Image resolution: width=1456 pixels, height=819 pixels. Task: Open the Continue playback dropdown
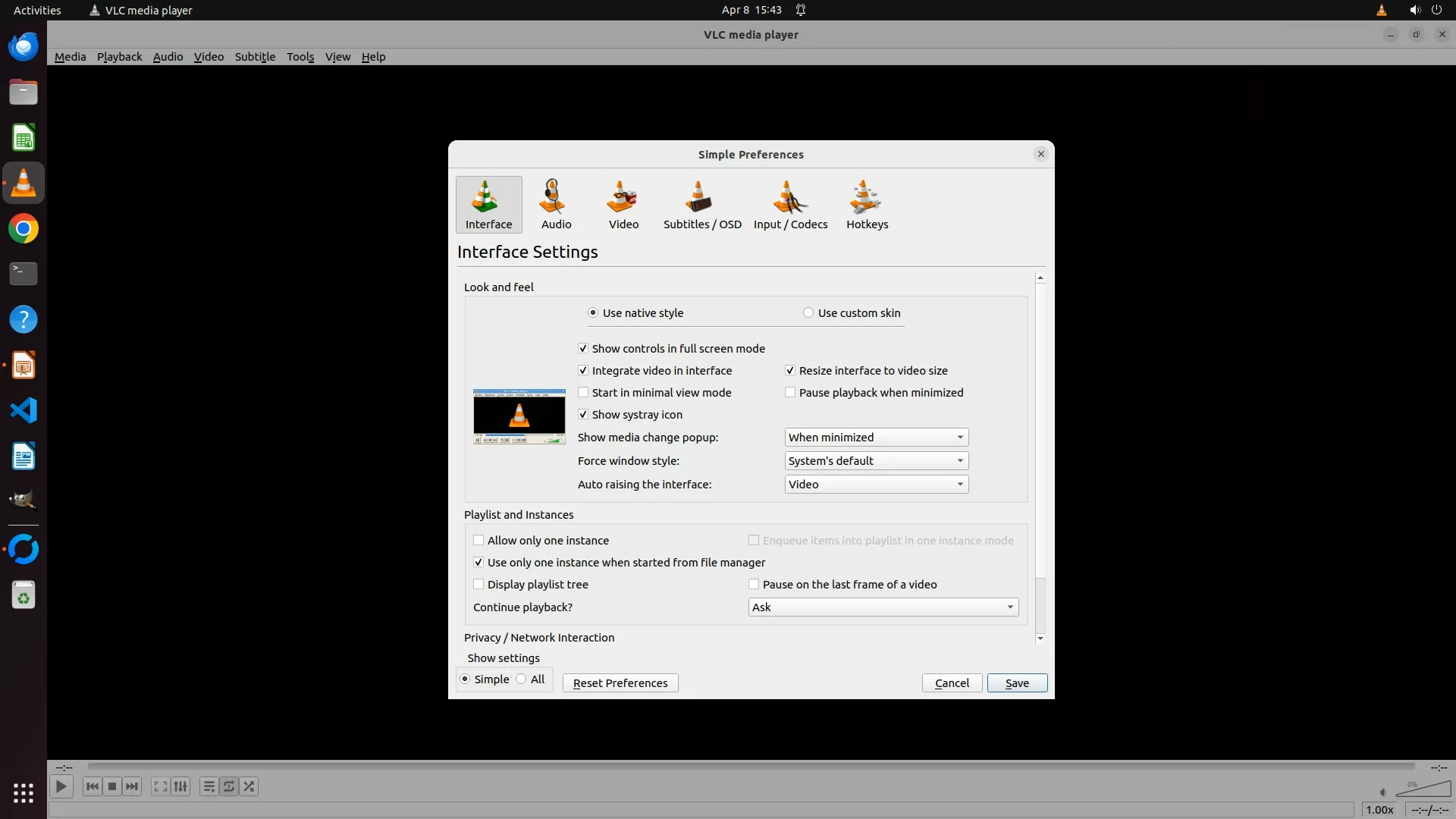coord(883,607)
